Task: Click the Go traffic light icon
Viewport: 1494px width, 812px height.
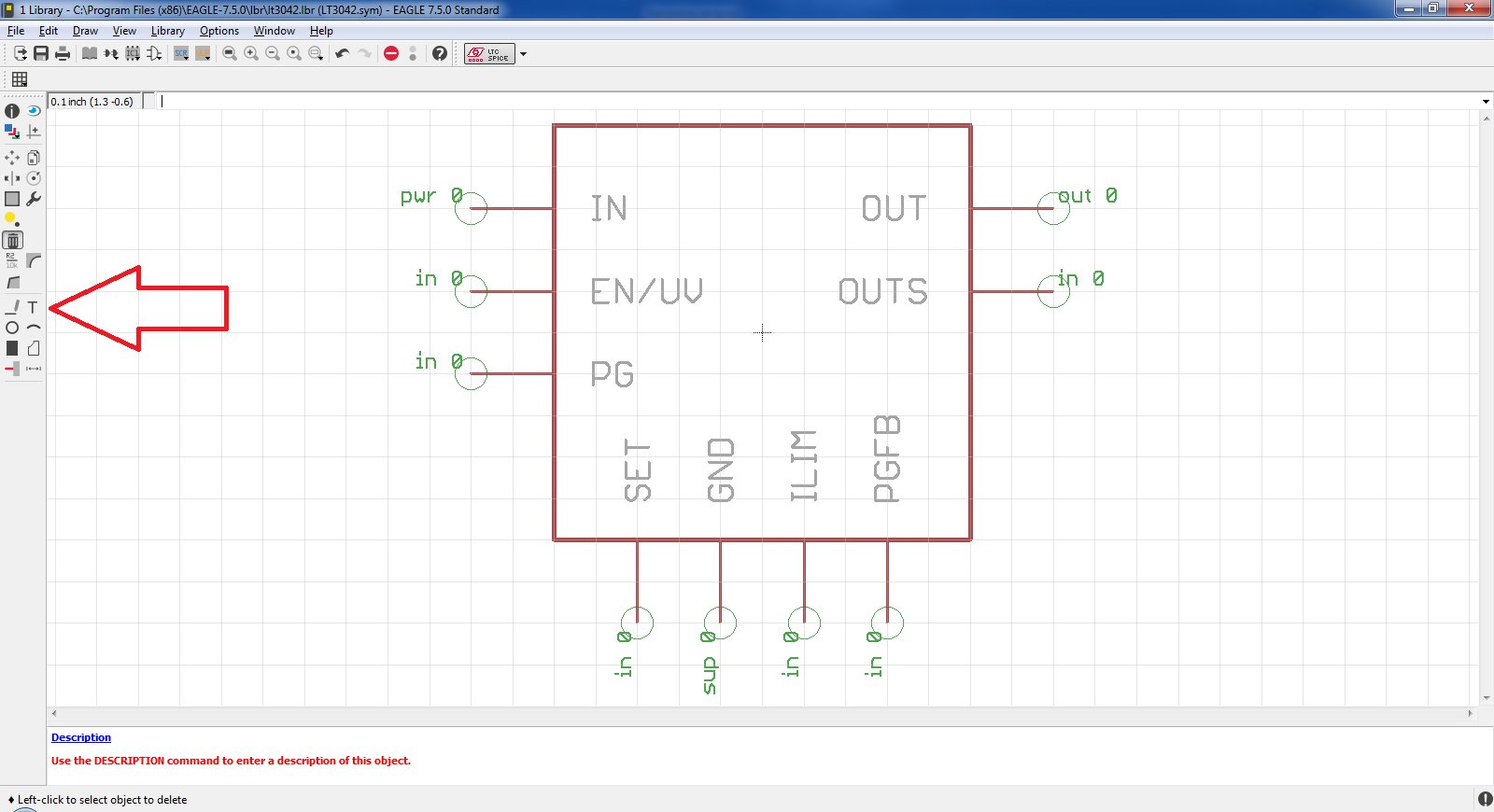Action: click(413, 53)
